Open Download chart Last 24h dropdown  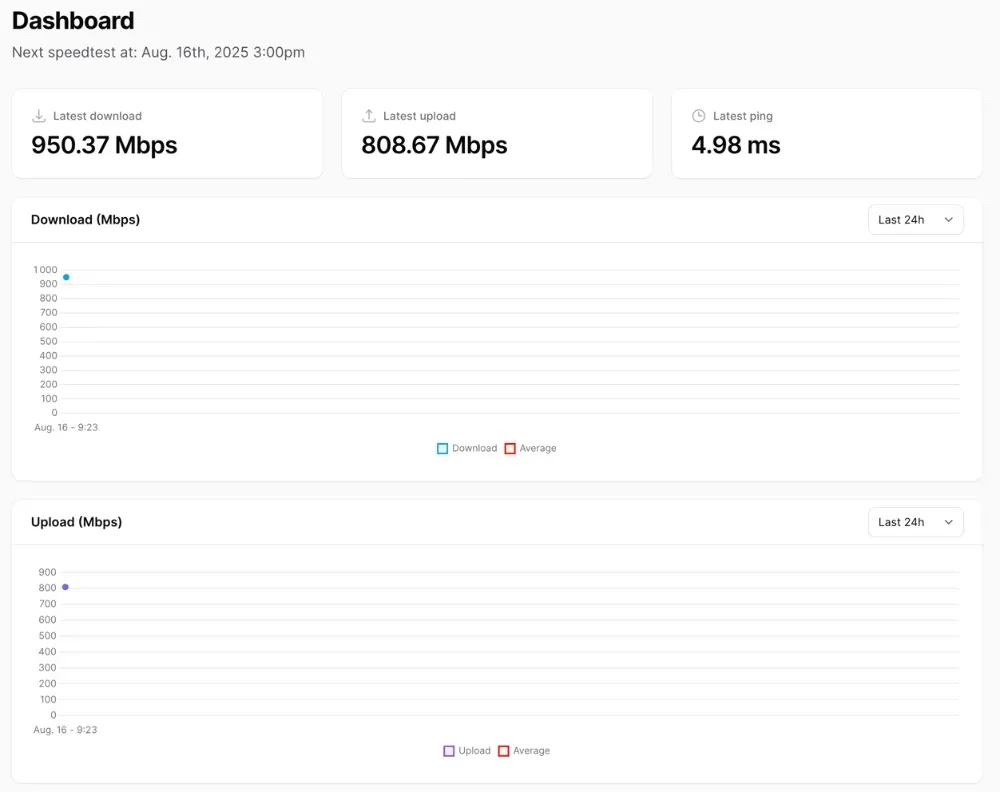(x=914, y=220)
